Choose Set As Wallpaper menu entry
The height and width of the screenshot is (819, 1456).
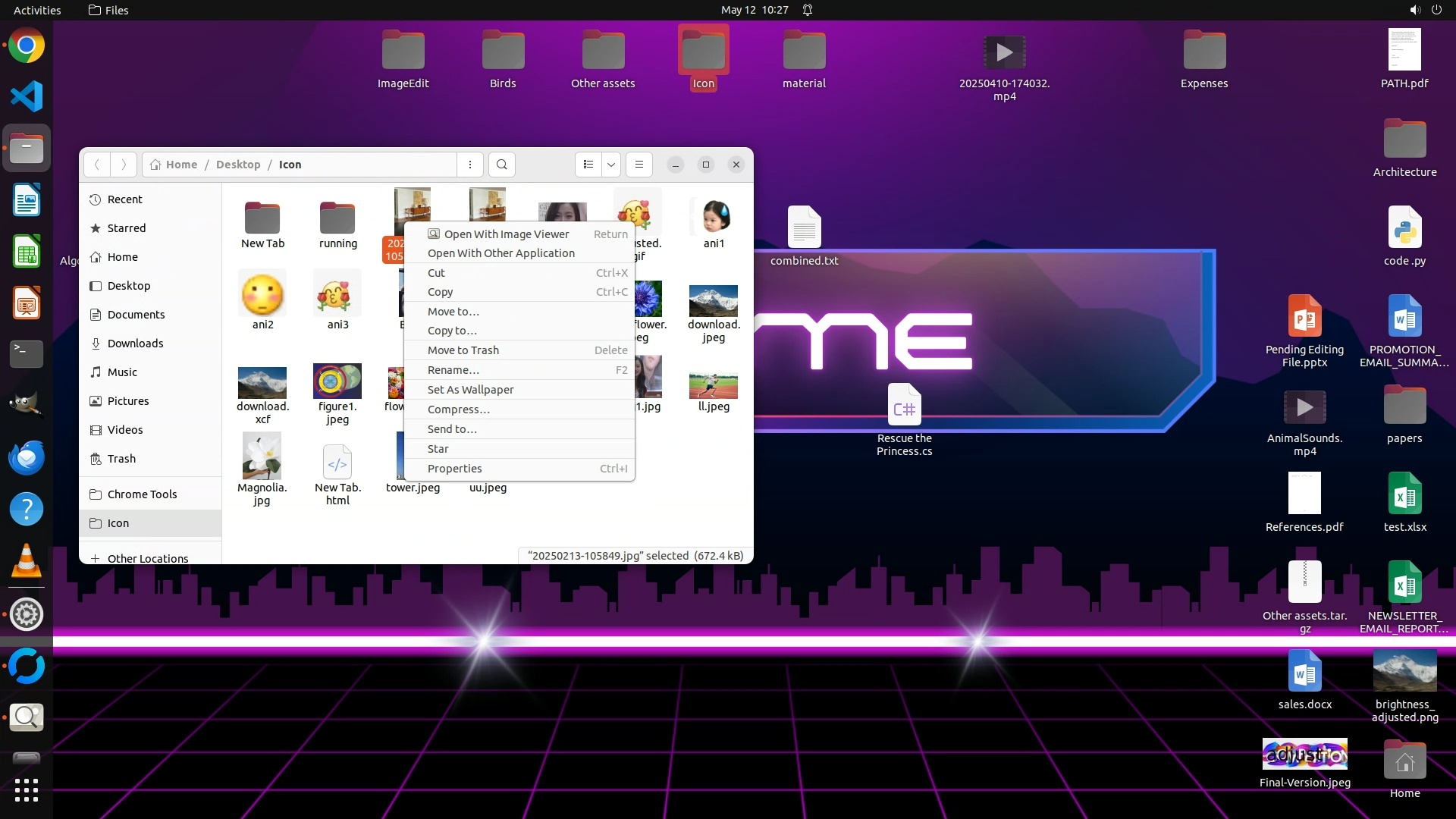click(x=470, y=390)
